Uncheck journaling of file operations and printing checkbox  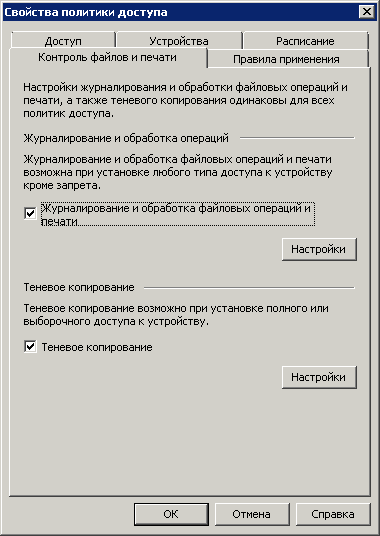[x=30, y=214]
